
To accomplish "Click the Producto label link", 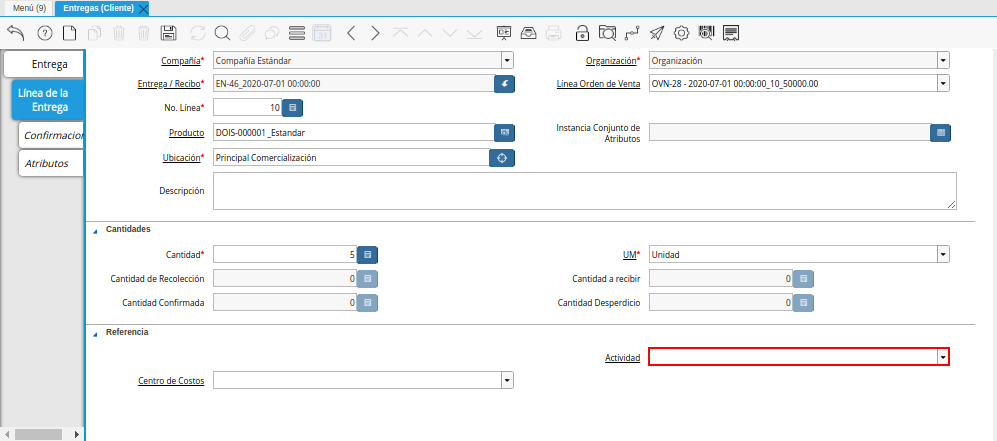I will pyautogui.click(x=186, y=133).
